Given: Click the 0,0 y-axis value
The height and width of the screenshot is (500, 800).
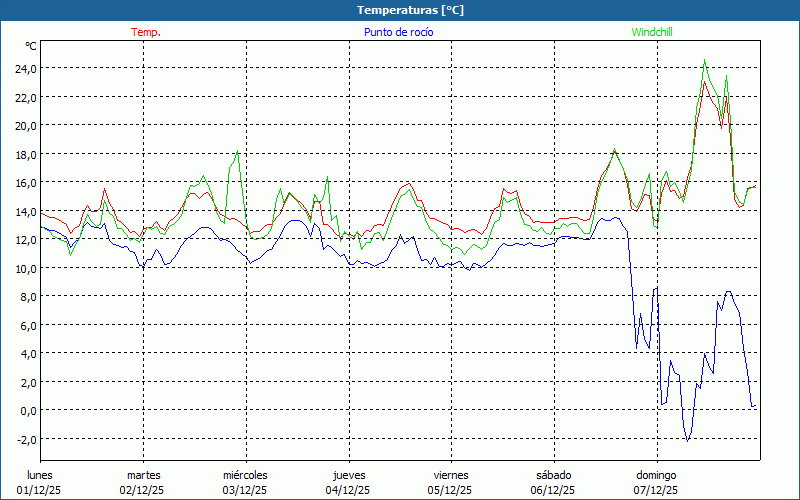Looking at the screenshot, I should (x=27, y=410).
